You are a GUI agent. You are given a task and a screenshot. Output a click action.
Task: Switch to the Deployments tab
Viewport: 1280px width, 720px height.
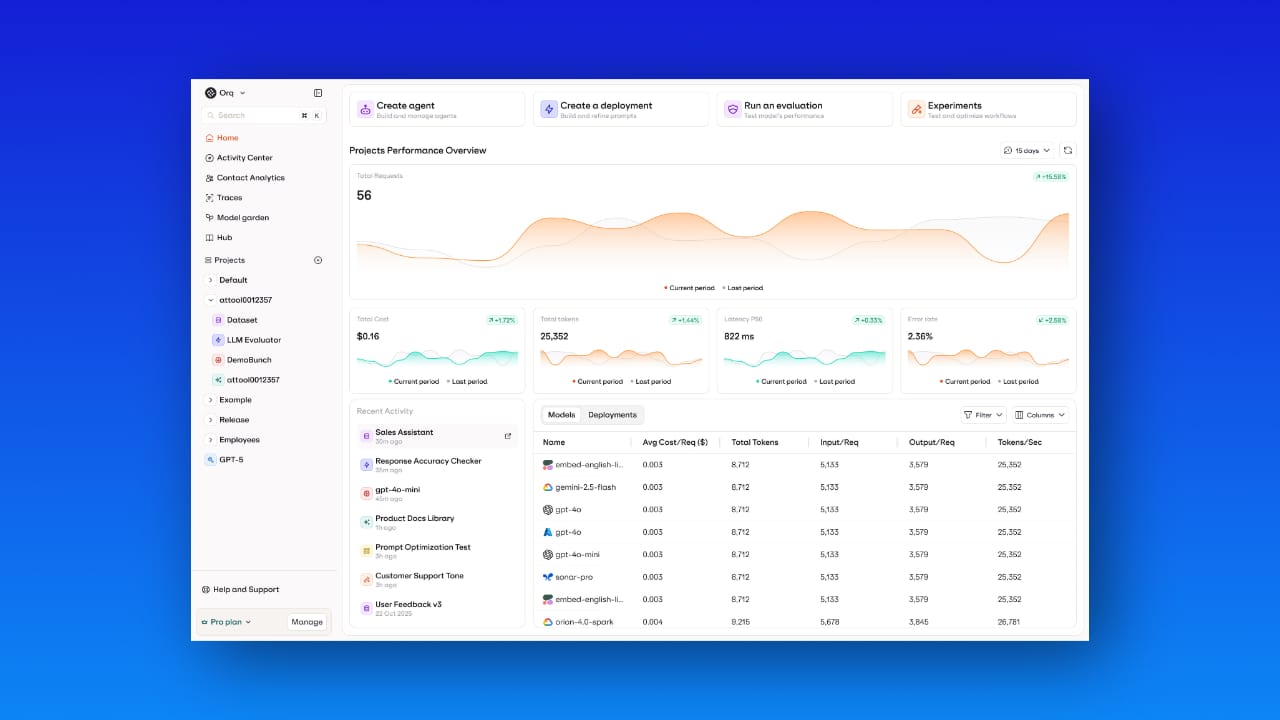point(612,414)
